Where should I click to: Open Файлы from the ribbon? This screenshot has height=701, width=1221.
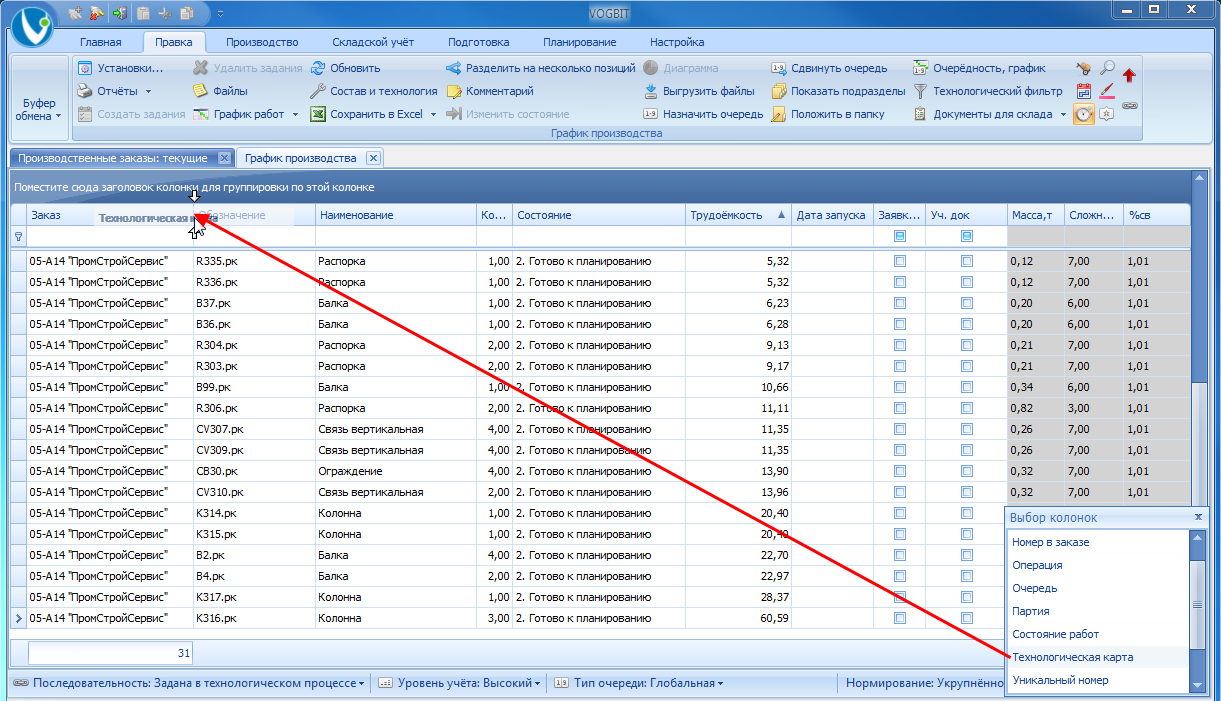point(220,91)
